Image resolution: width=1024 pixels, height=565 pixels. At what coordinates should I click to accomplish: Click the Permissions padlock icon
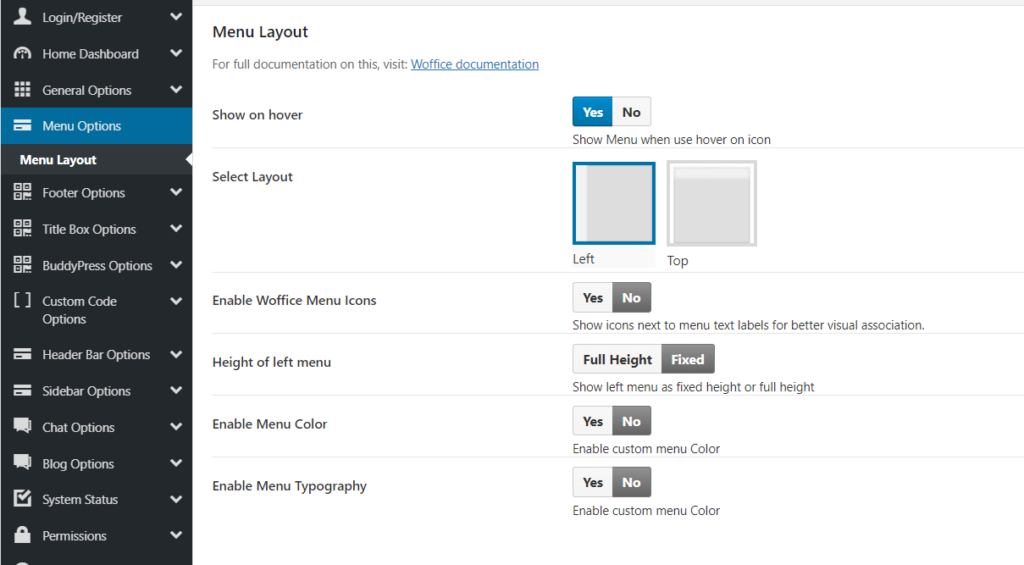(x=22, y=535)
